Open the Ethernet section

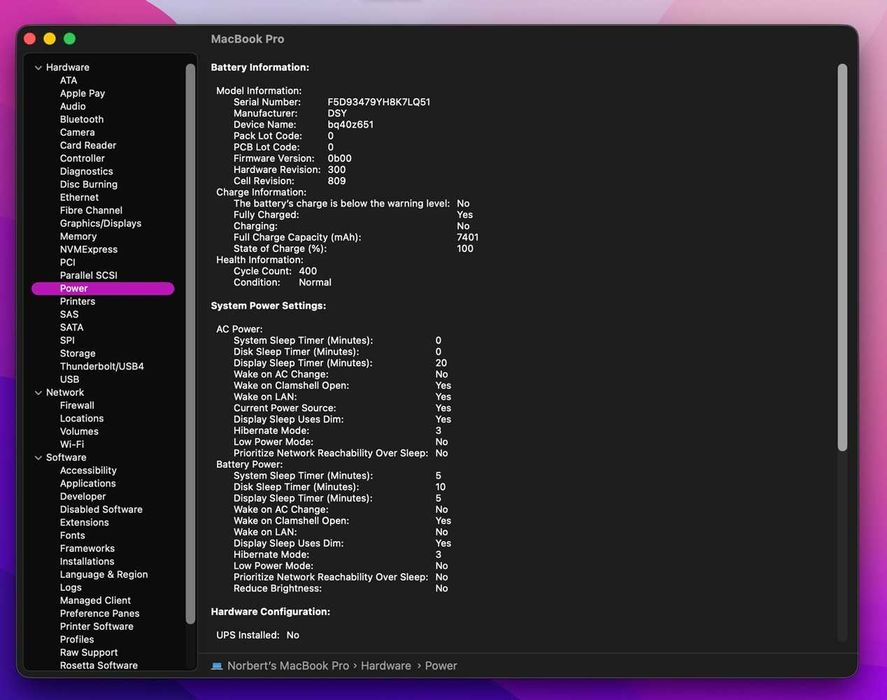point(79,197)
